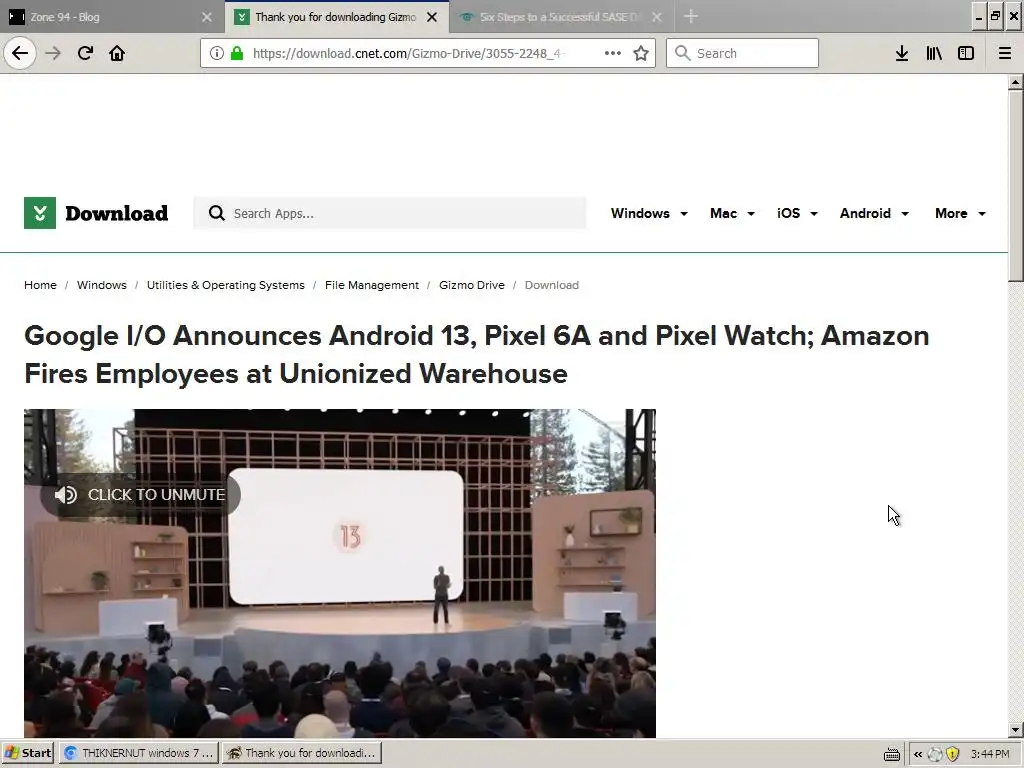Image resolution: width=1024 pixels, height=768 pixels.
Task: Go to Home breadcrumb link
Action: 40,285
